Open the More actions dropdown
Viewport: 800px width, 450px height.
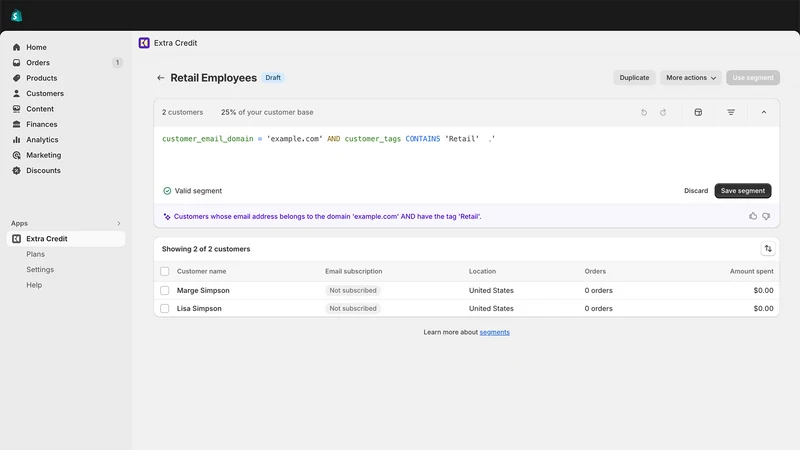click(x=691, y=78)
